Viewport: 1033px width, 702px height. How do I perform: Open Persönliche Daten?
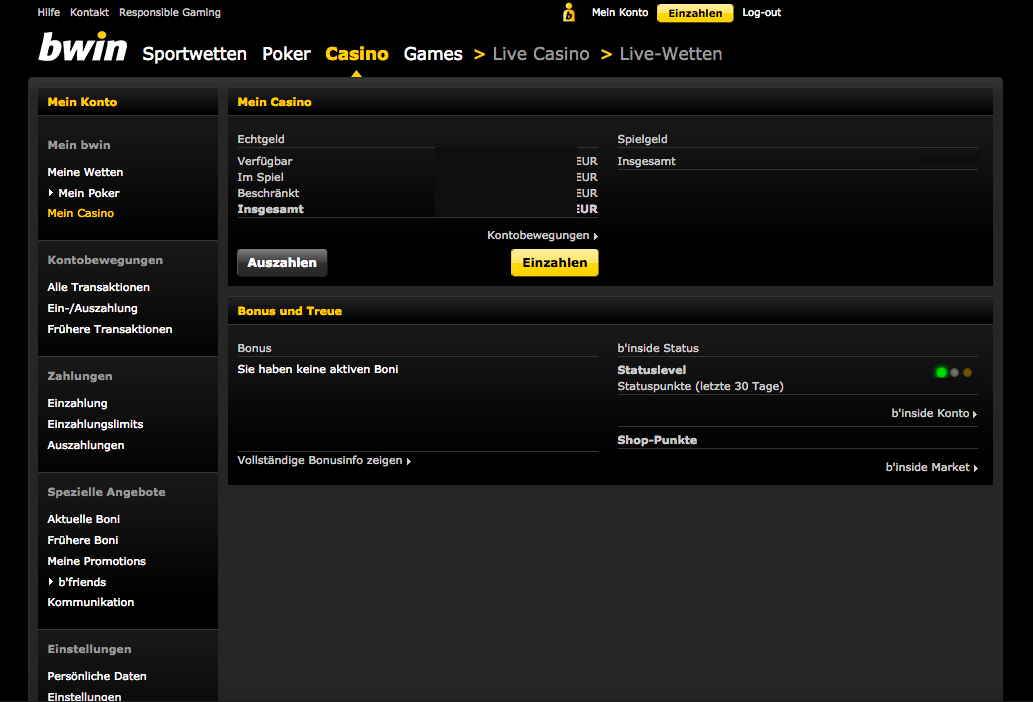pyautogui.click(x=97, y=676)
